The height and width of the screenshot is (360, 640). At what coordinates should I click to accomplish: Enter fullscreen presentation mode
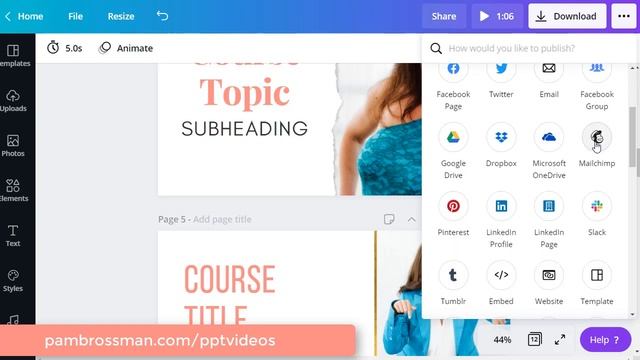tap(560, 339)
